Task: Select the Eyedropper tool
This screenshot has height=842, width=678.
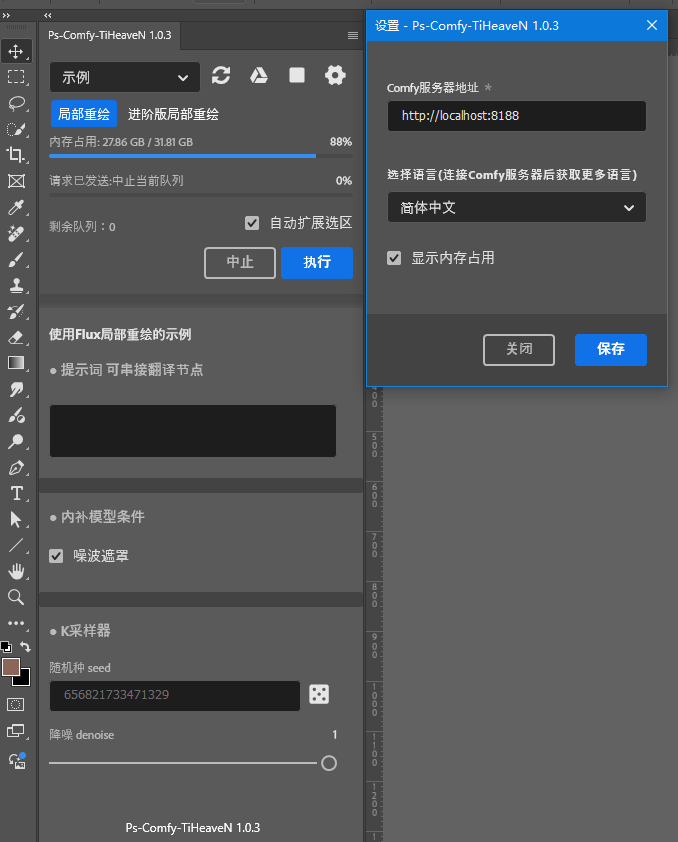Action: click(16, 207)
